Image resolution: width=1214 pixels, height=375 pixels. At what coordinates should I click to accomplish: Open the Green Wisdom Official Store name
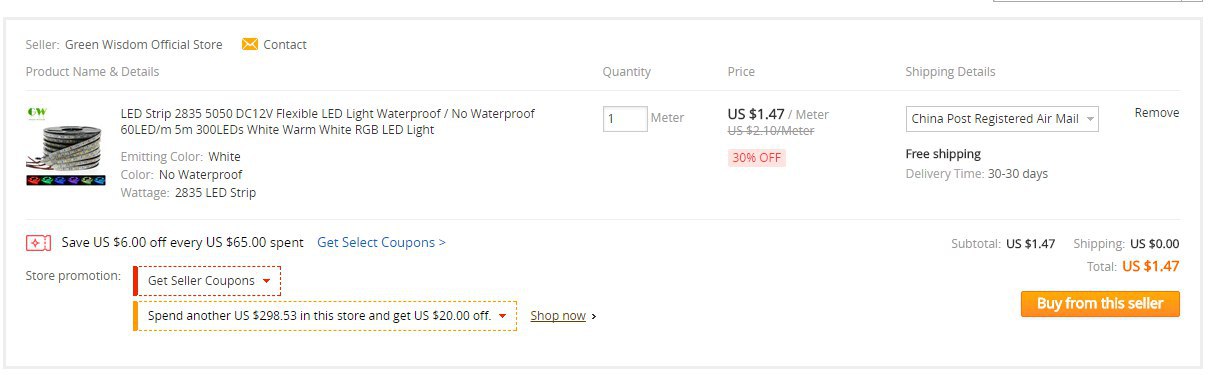pyautogui.click(x=144, y=44)
